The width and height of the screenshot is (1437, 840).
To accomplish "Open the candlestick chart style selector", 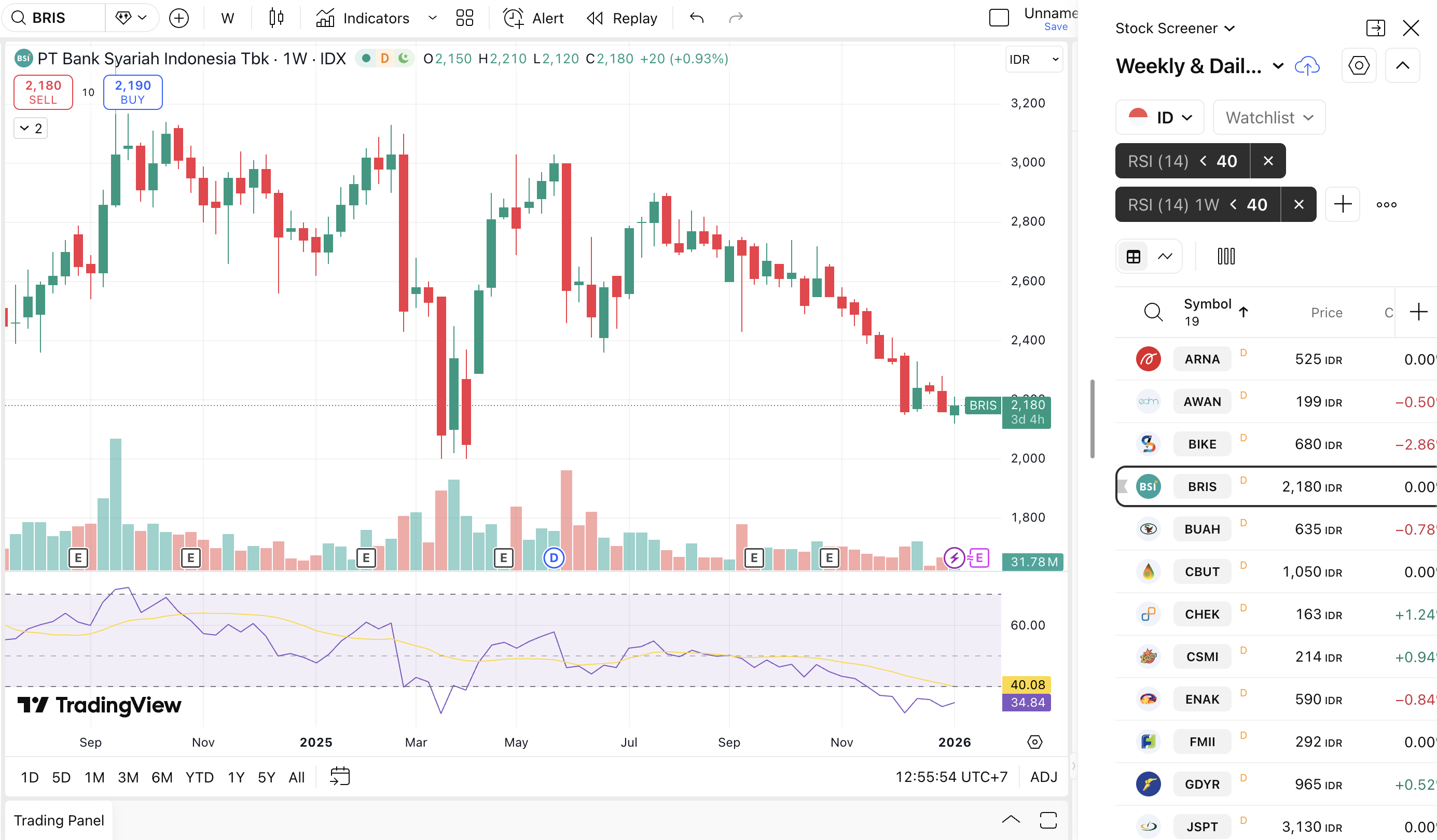I will click(276, 18).
